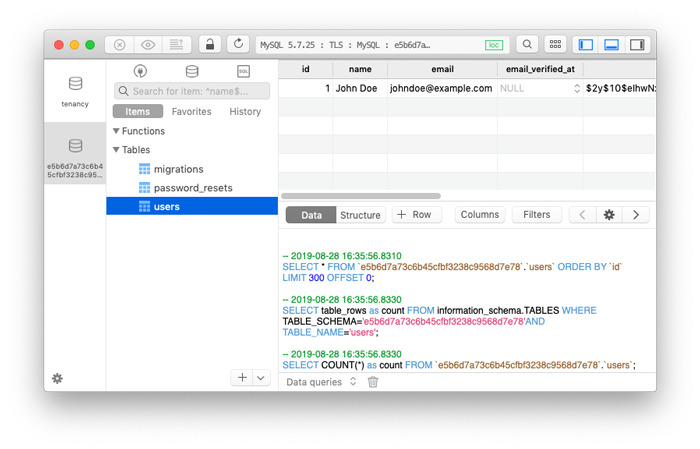The height and width of the screenshot is (449, 700).
Task: Click the MySQL connection info bar
Action: click(x=382, y=45)
